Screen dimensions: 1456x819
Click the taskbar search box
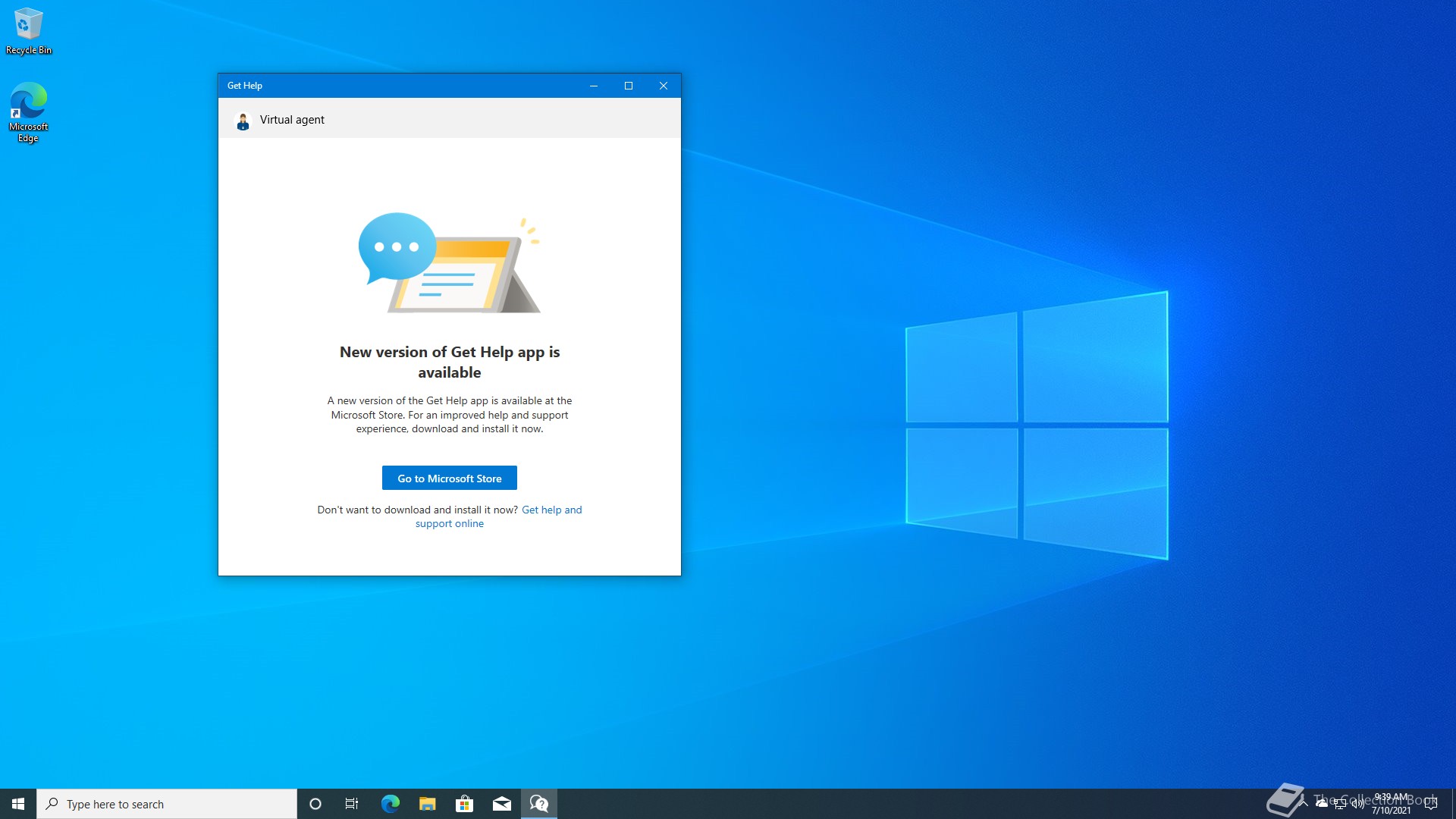pos(167,804)
